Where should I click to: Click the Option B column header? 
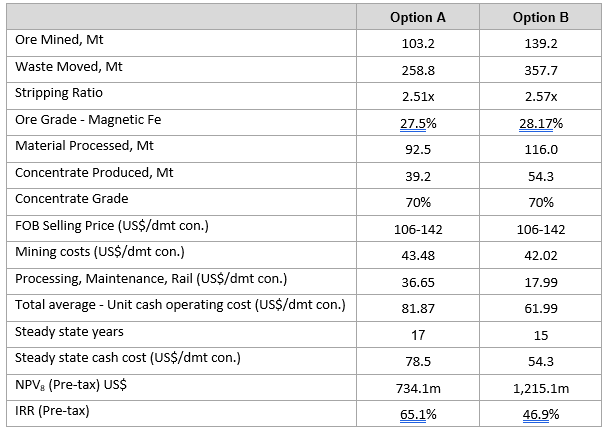[x=540, y=17]
